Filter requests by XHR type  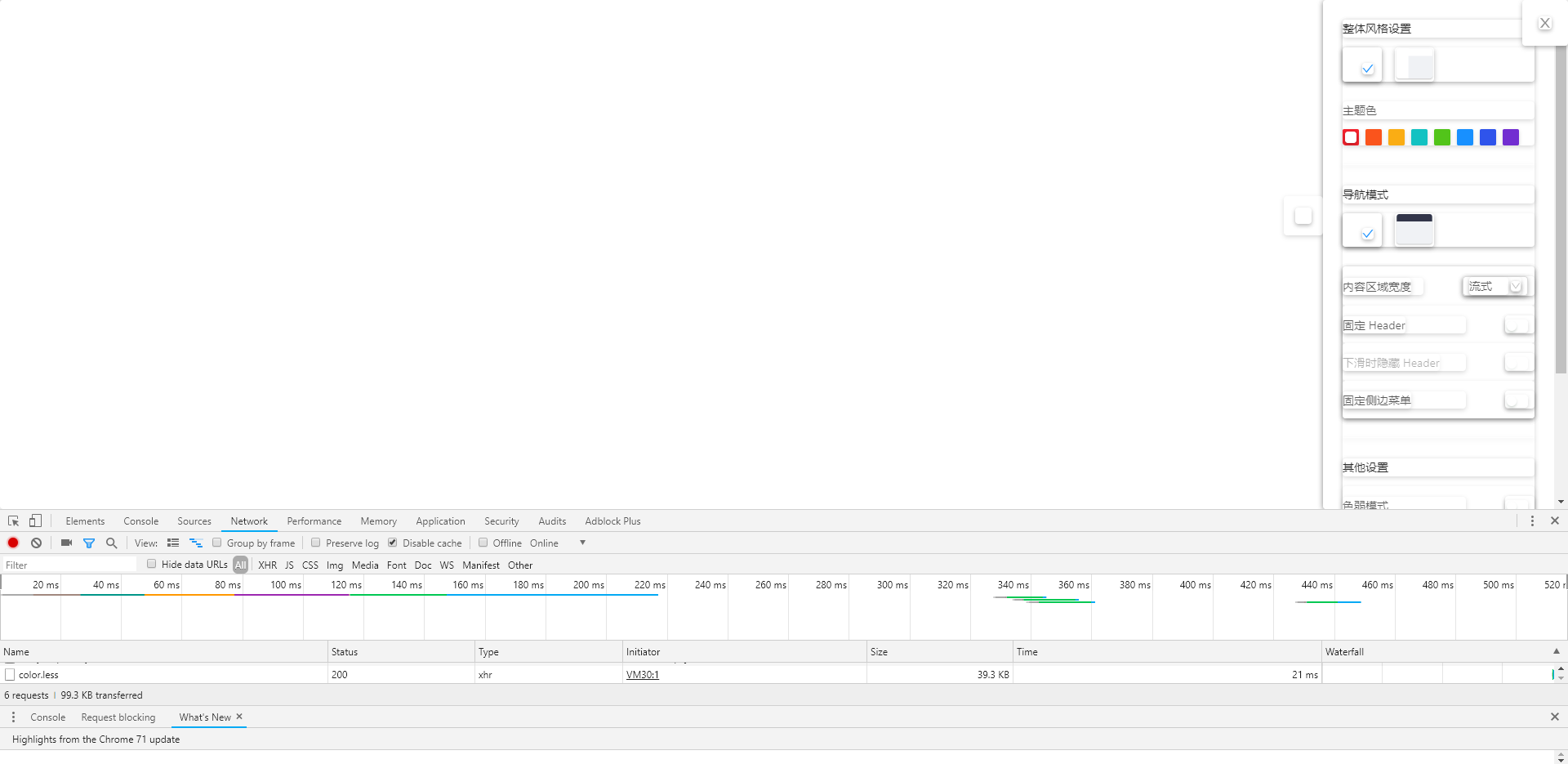(268, 565)
